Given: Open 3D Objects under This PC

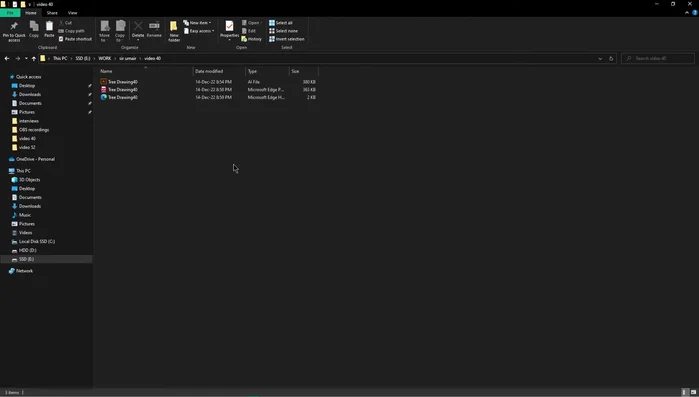Looking at the screenshot, I should [x=29, y=180].
